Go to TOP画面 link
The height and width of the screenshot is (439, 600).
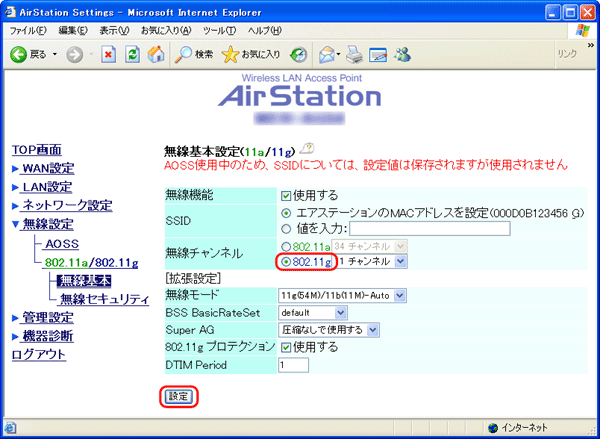pyautogui.click(x=37, y=150)
